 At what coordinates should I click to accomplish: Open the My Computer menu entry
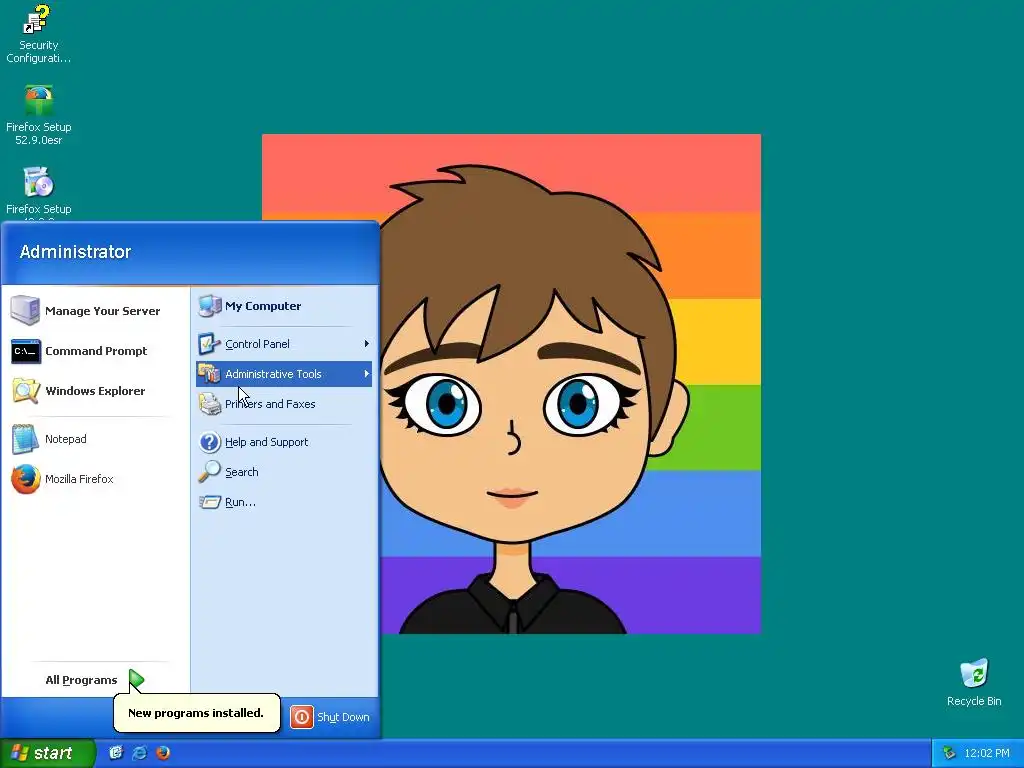(284, 306)
